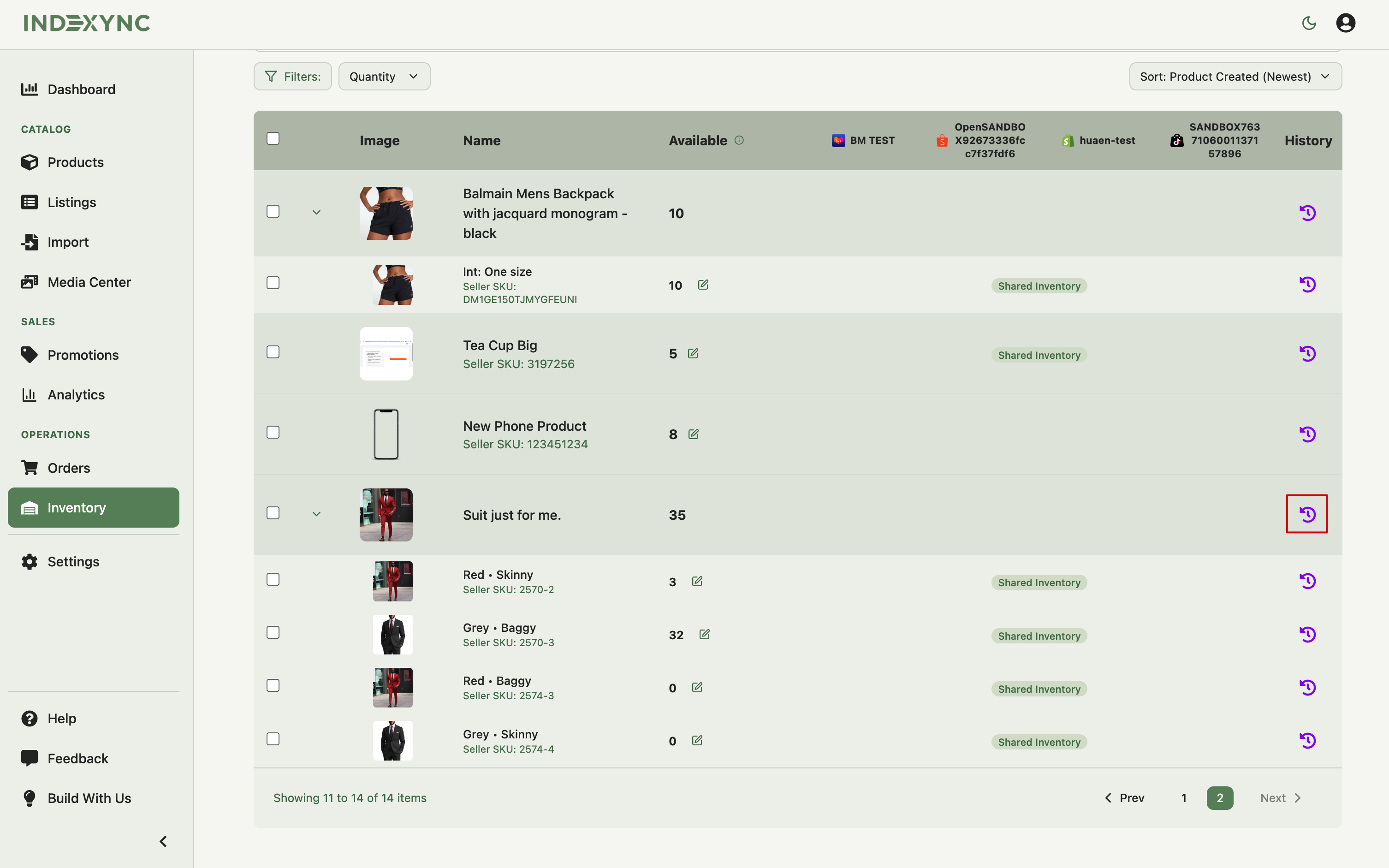Open Promotions in the sidebar
1389x868 pixels.
pos(94,355)
